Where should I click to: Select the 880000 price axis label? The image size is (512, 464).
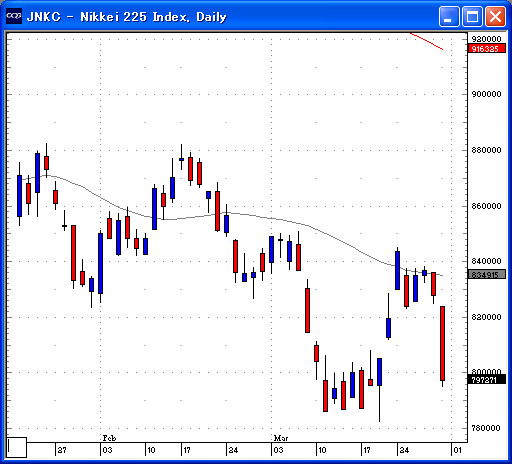(x=486, y=150)
